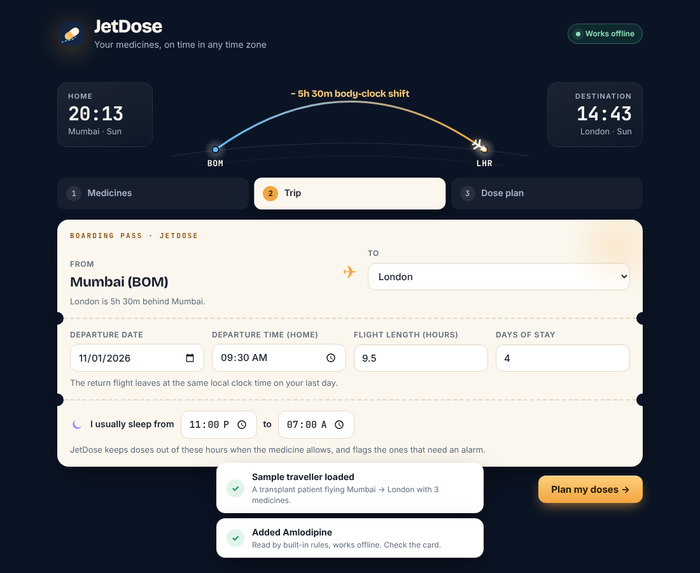Click the Plan my doses button
Viewport: 700px width, 573px height.
pos(590,490)
